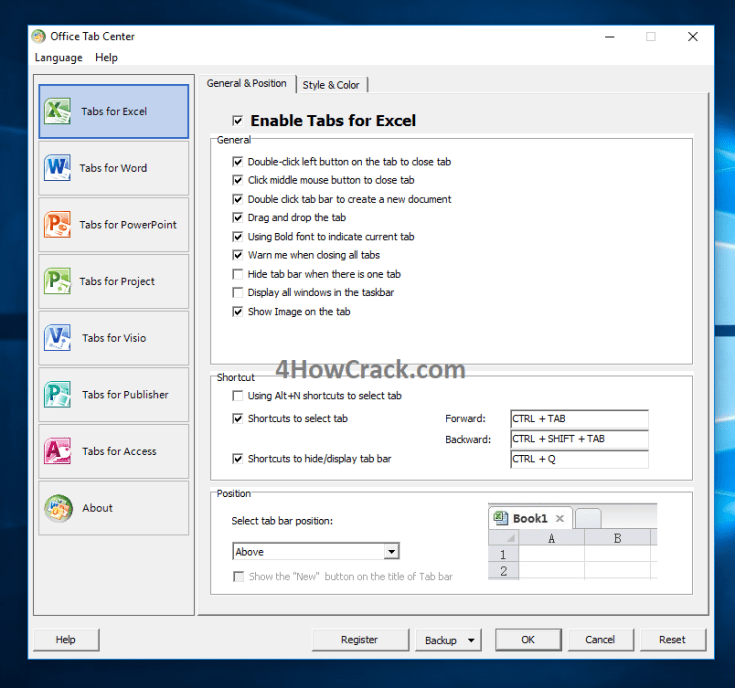735x688 pixels.
Task: Close the Office Tab Center window
Action: 693,37
